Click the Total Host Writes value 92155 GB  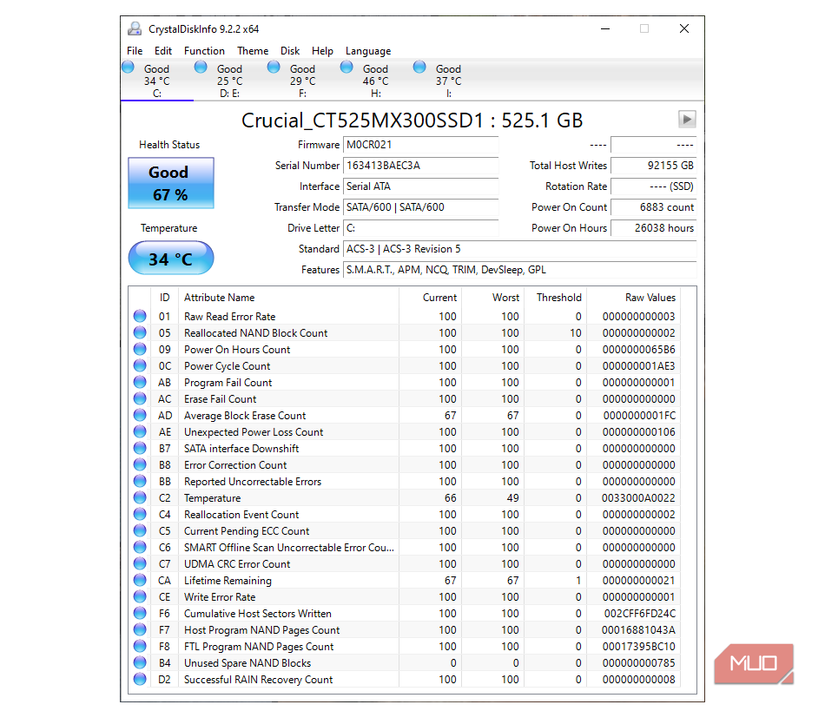click(653, 166)
